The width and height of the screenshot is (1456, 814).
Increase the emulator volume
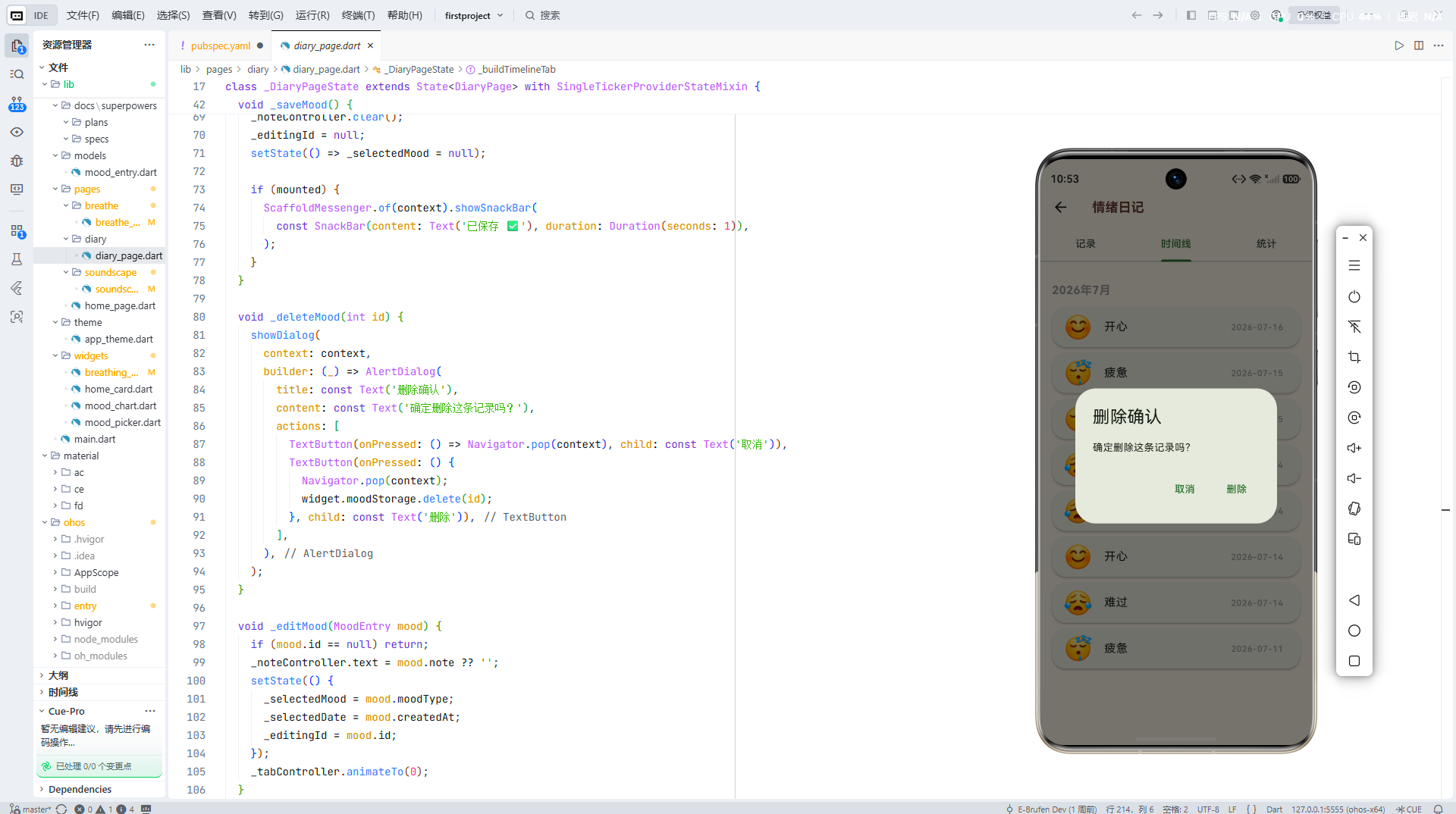tap(1354, 448)
